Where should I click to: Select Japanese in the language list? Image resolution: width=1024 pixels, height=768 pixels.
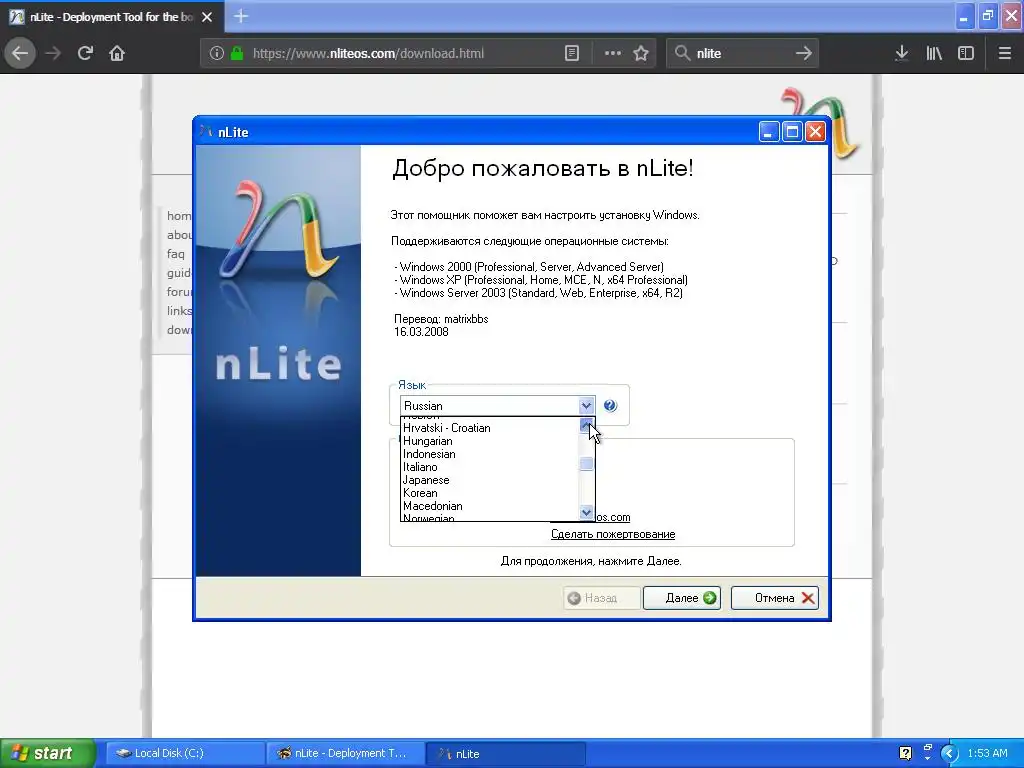click(489, 480)
